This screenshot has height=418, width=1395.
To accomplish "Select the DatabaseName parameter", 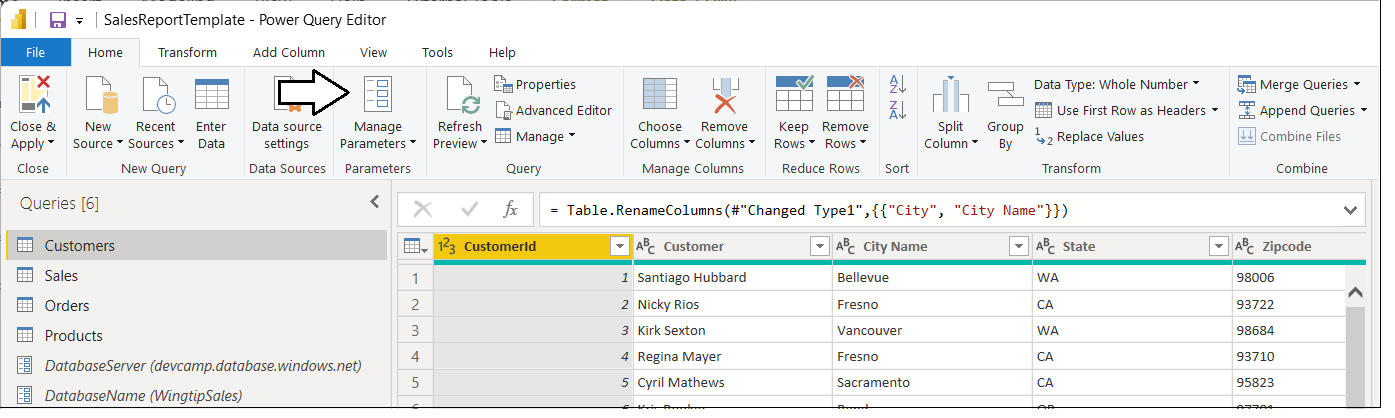I will (x=196, y=395).
